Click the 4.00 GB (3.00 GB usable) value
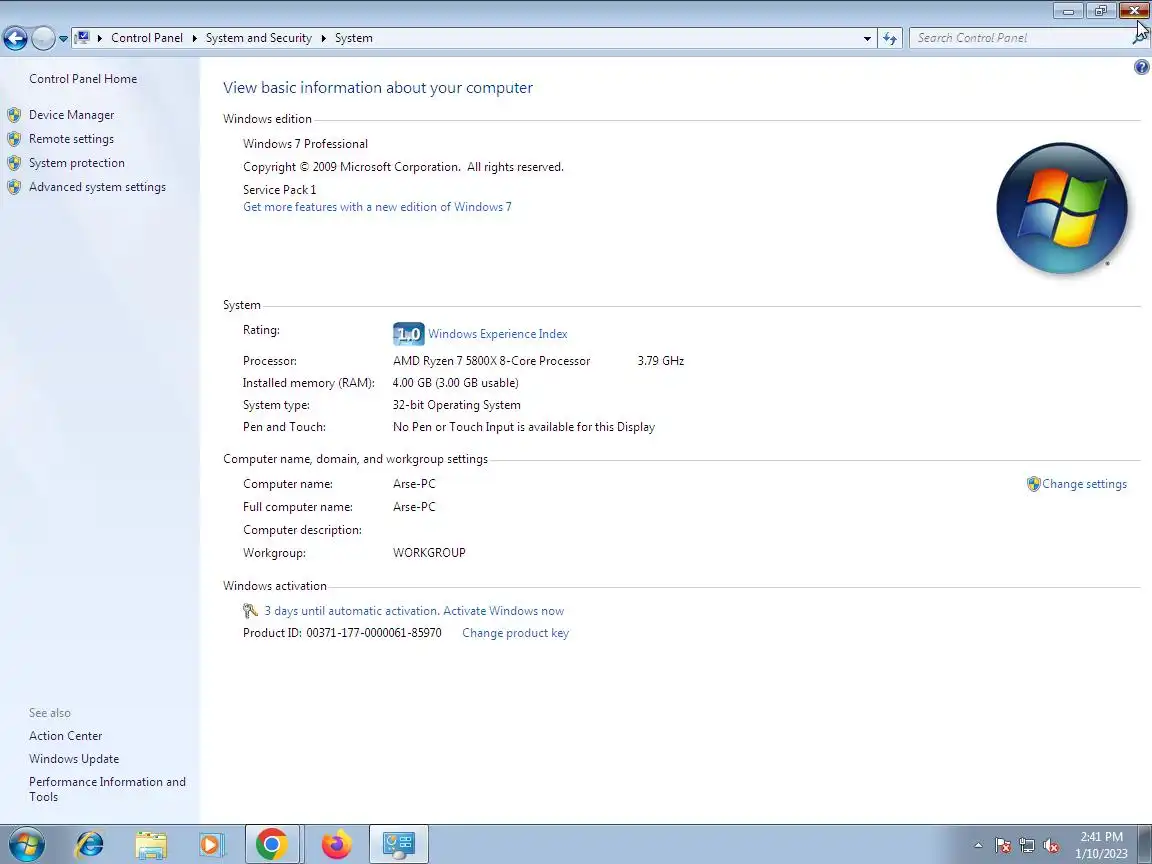 (x=456, y=383)
